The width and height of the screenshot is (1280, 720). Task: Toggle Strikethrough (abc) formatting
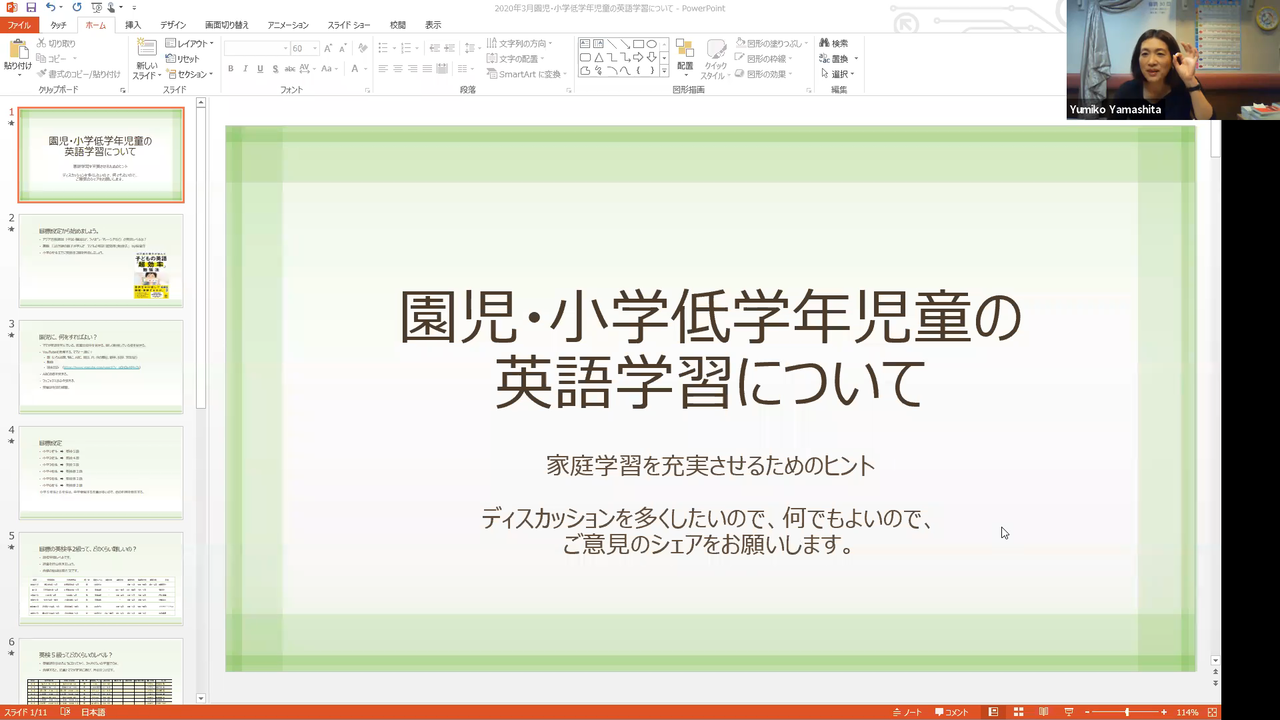coord(290,69)
